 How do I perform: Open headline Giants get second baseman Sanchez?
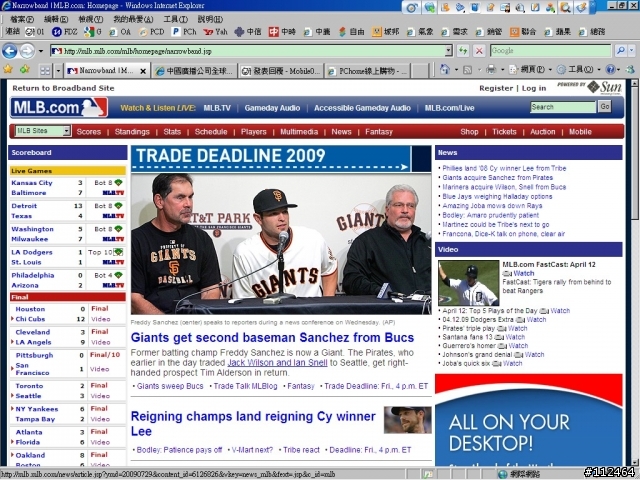272,338
